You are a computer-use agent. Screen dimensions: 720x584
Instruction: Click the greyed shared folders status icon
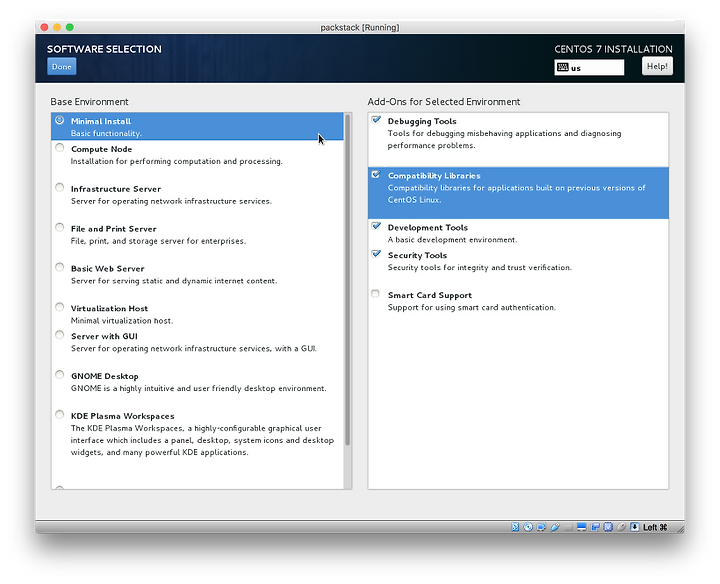tap(568, 527)
